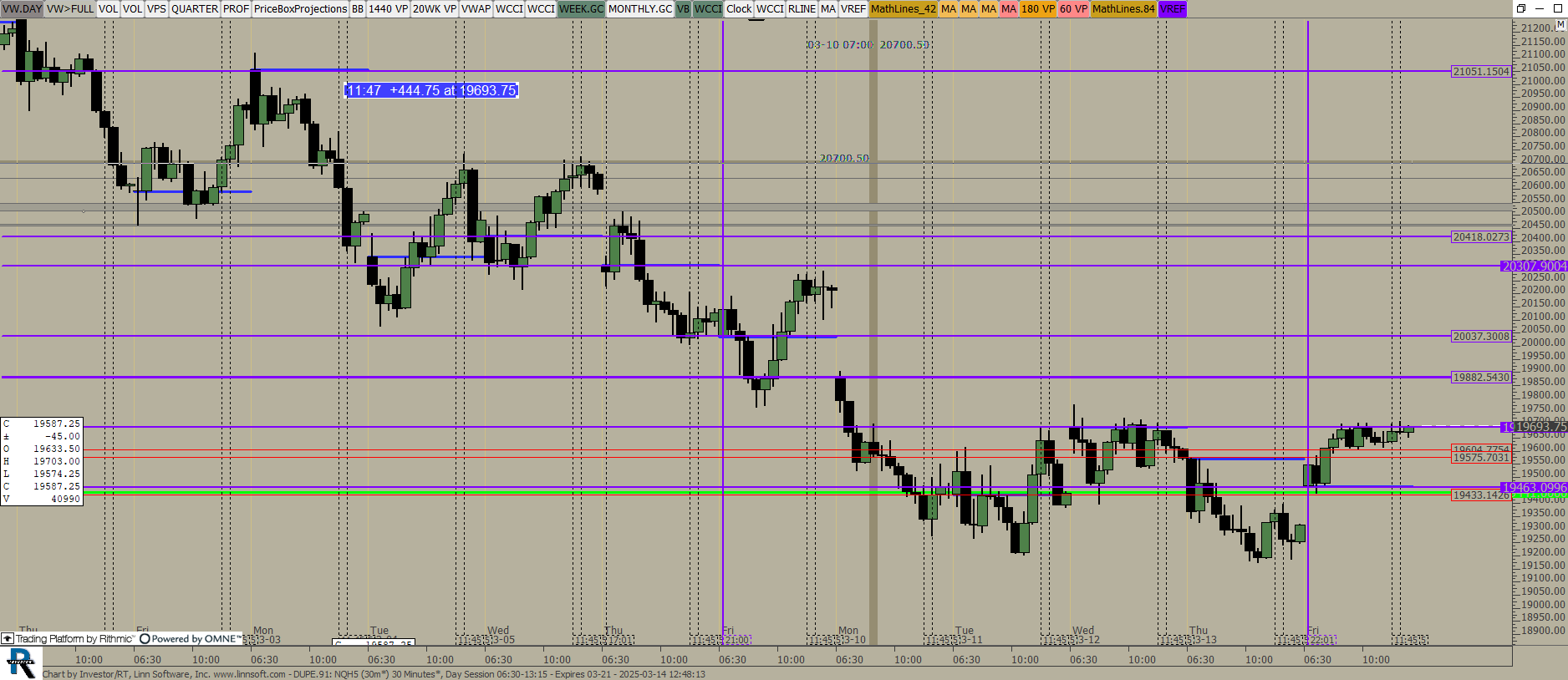This screenshot has width=1568, height=680.
Task: Click the Investor/RT logo icon
Action: tap(20, 663)
